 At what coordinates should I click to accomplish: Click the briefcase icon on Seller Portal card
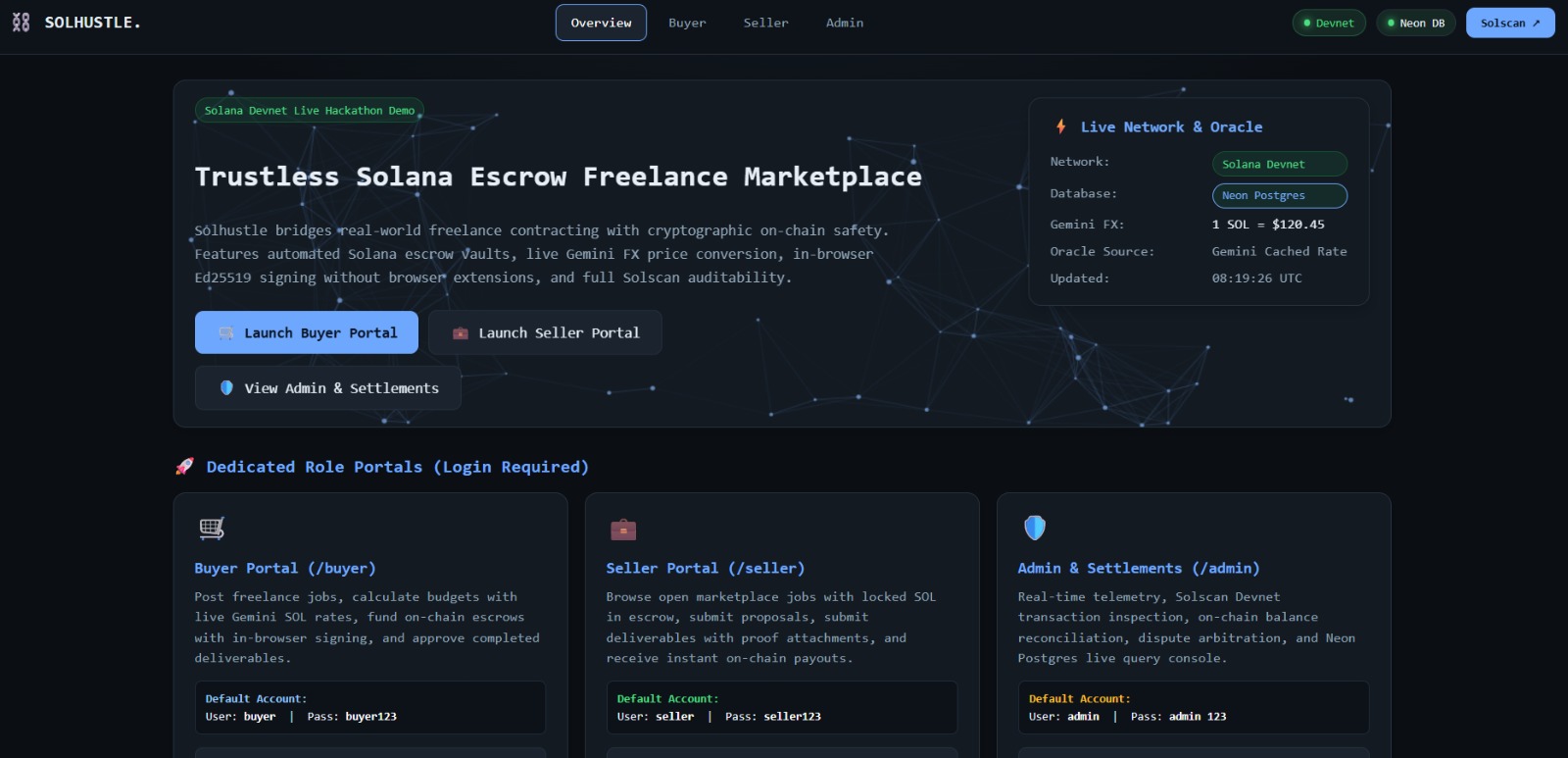coord(623,530)
